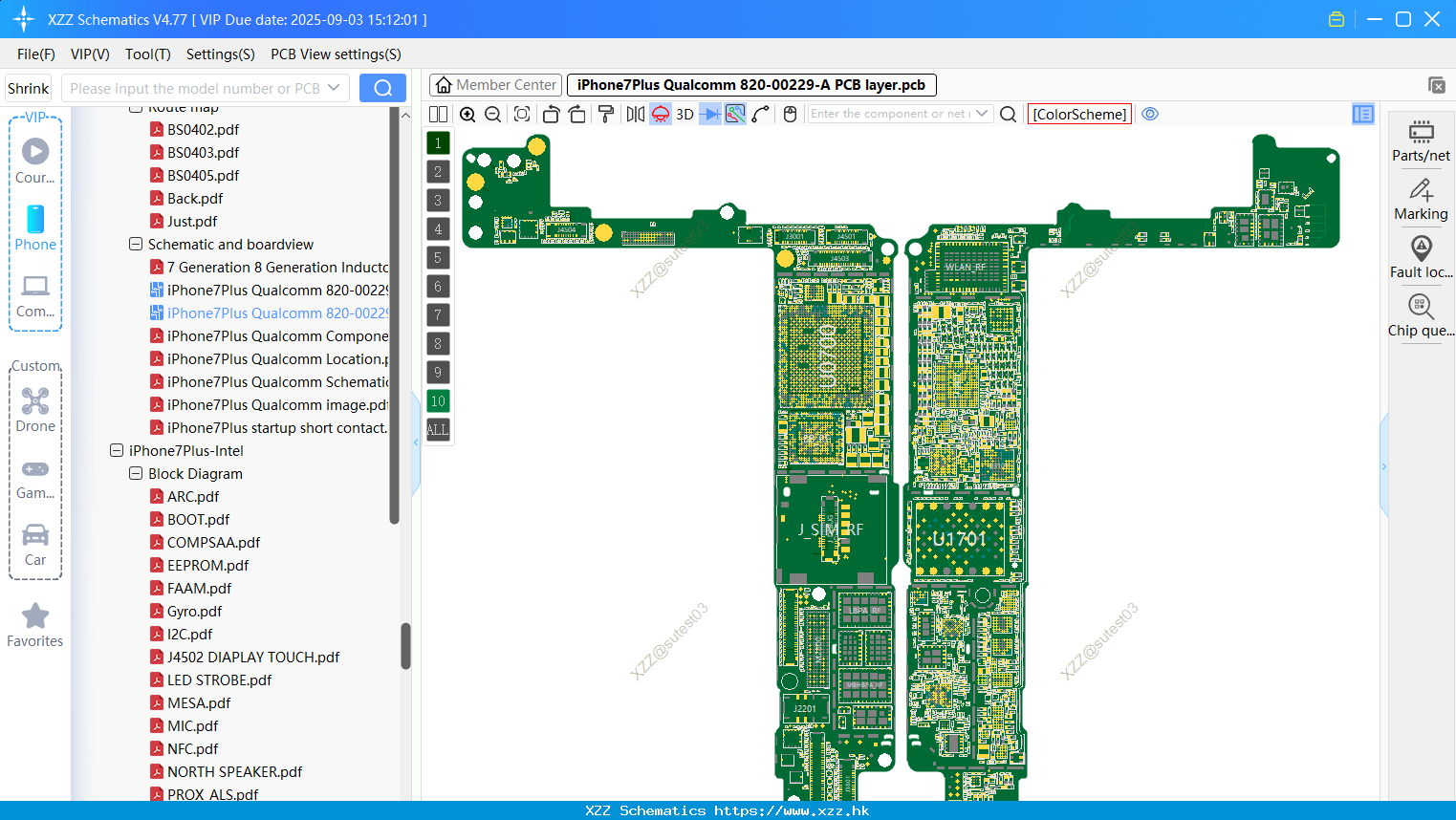Click the split view layout icon

pyautogui.click(x=438, y=114)
